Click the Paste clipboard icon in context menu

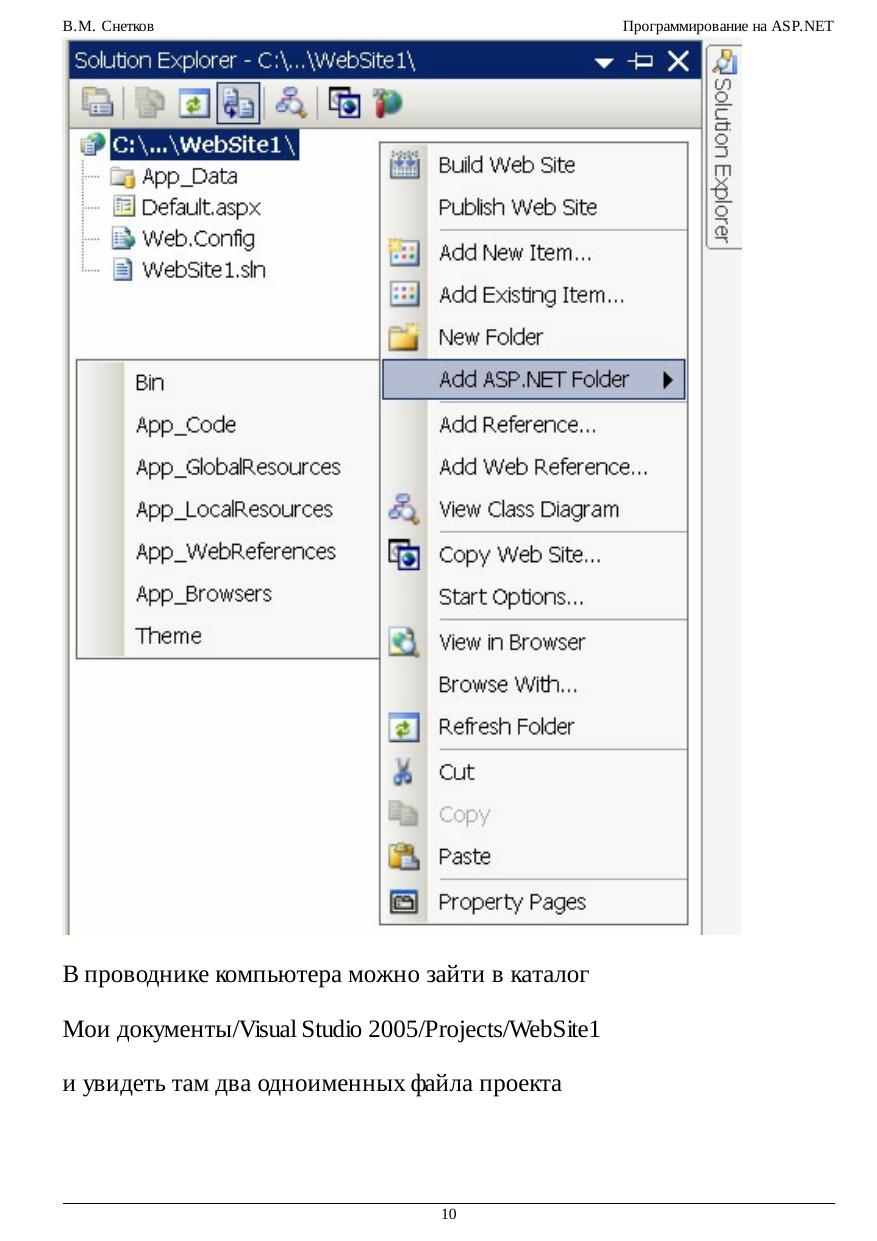403,857
